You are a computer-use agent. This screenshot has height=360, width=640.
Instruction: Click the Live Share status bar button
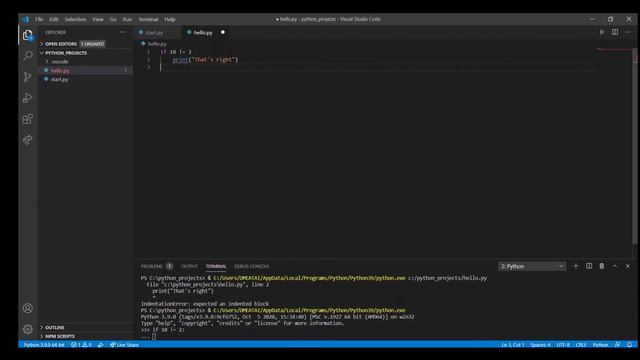coord(124,345)
